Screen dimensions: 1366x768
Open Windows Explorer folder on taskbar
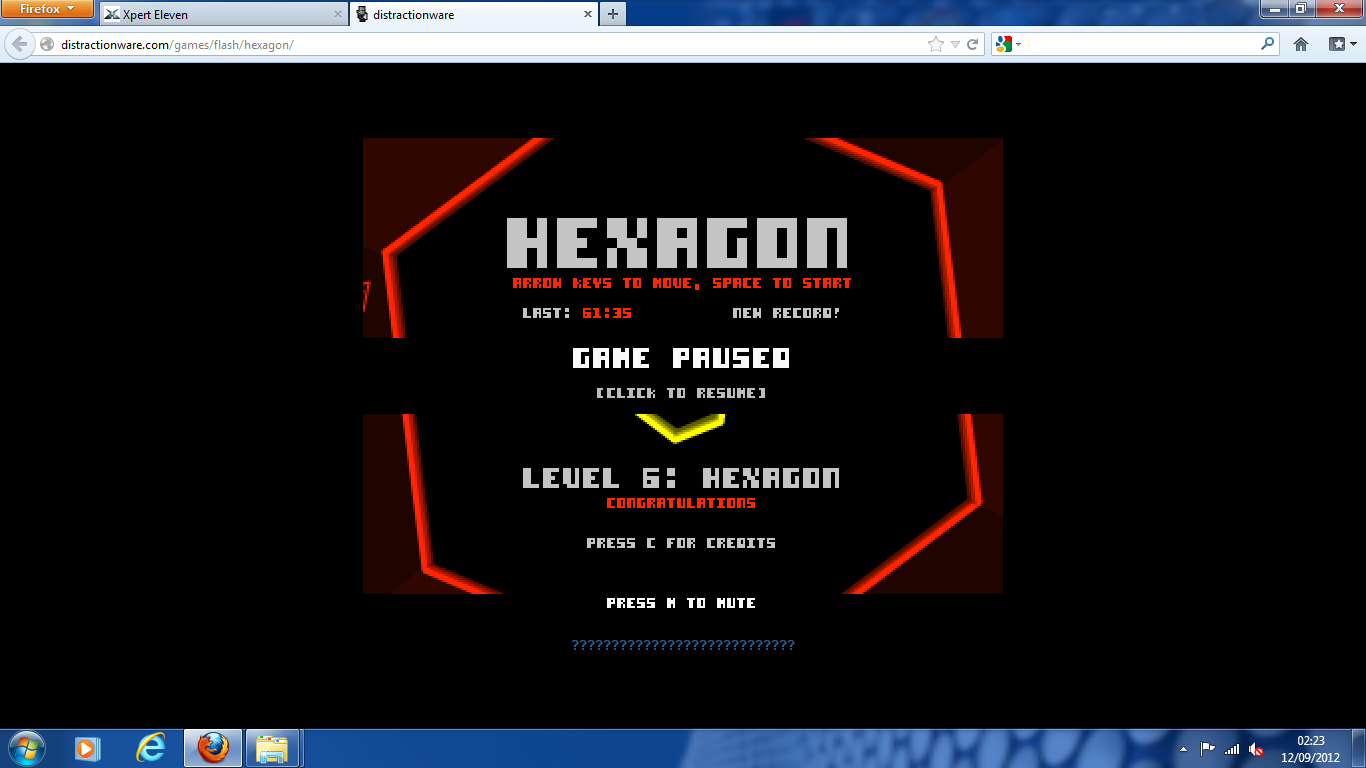pyautogui.click(x=272, y=748)
